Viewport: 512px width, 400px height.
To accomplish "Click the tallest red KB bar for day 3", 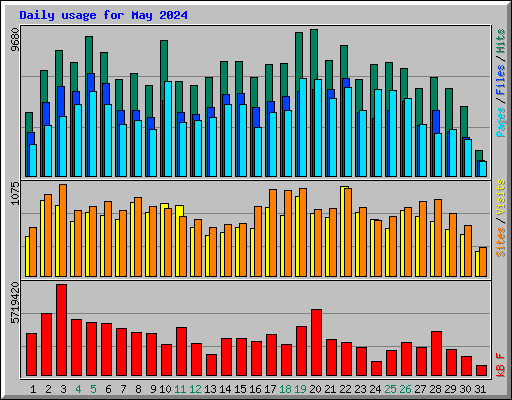I will point(61,330).
